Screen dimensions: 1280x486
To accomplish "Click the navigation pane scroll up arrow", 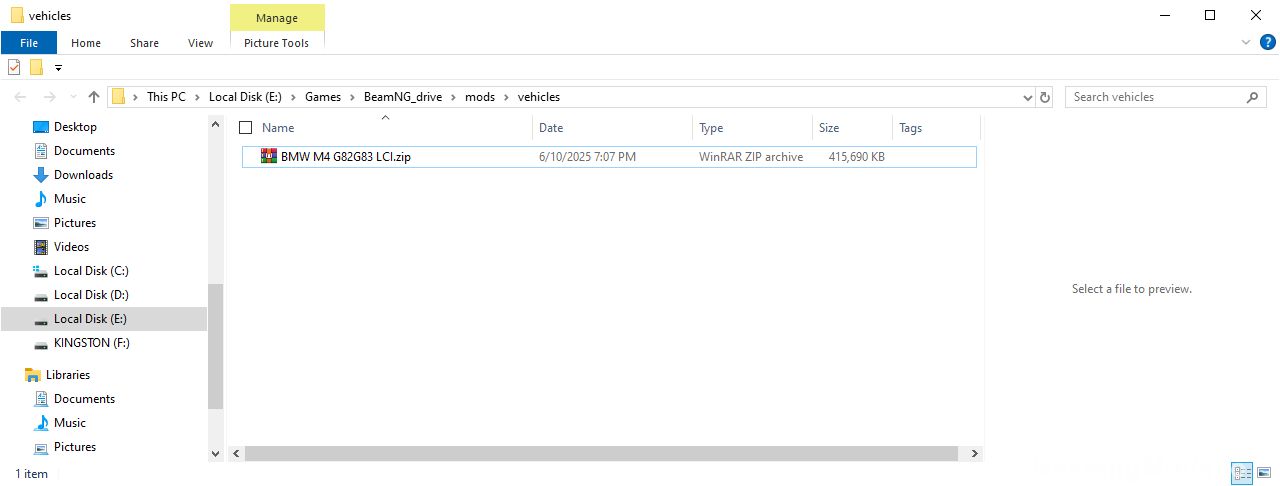I will pos(215,123).
